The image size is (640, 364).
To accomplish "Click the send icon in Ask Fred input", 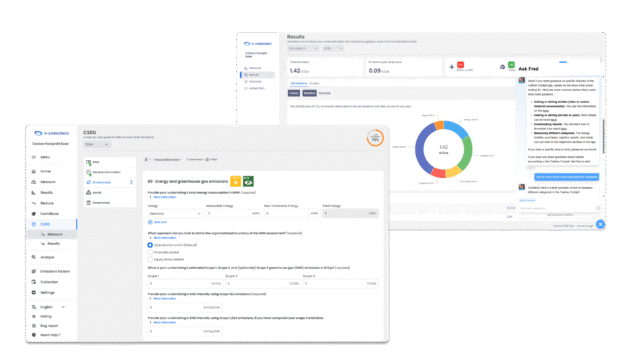I will (598, 209).
